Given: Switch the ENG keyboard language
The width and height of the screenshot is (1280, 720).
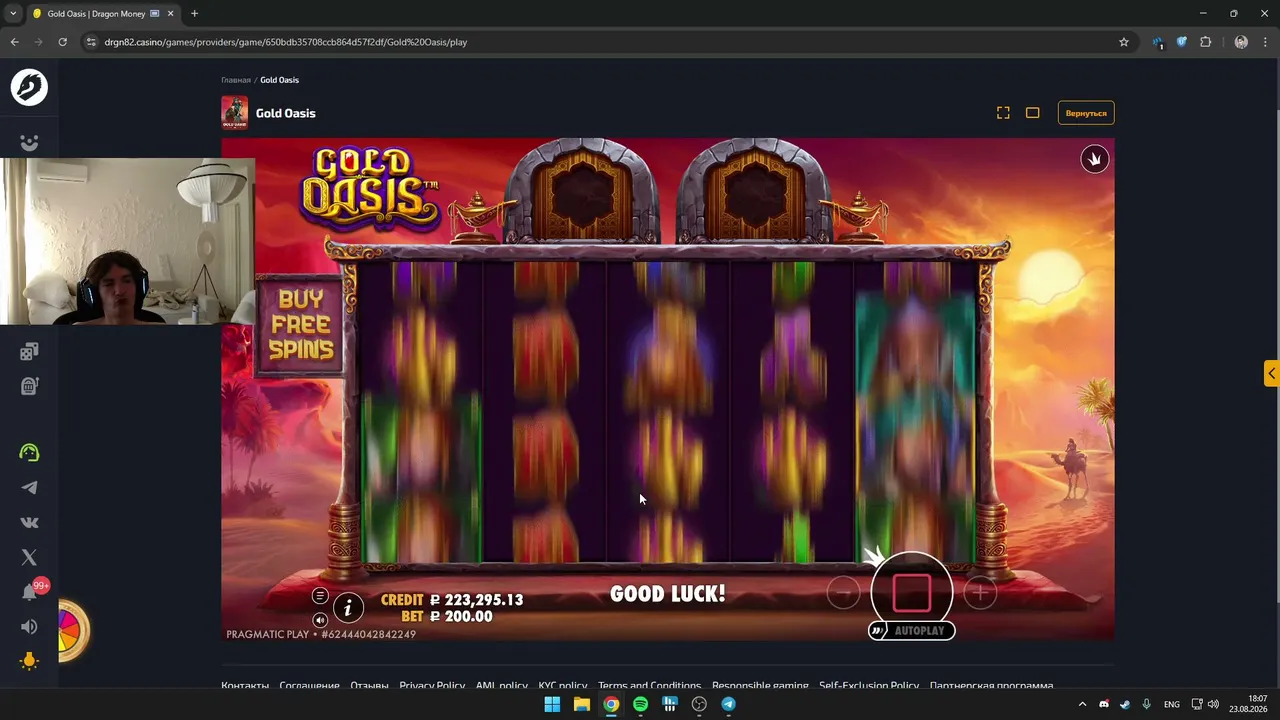Looking at the screenshot, I should [1171, 704].
